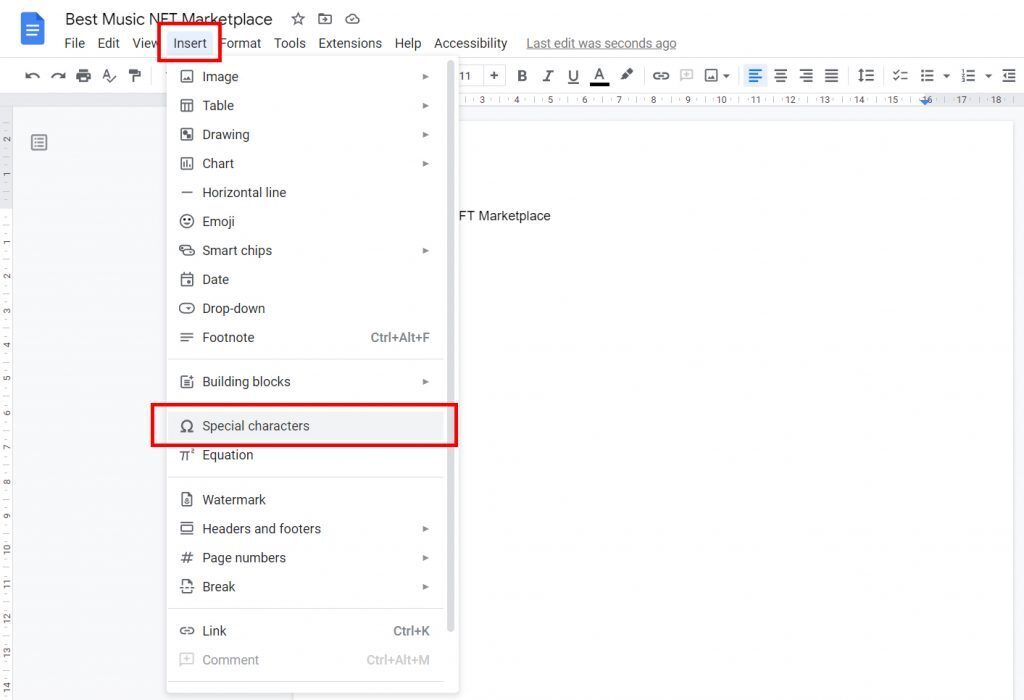Select the paint format tool
The height and width of the screenshot is (700, 1024).
135,75
